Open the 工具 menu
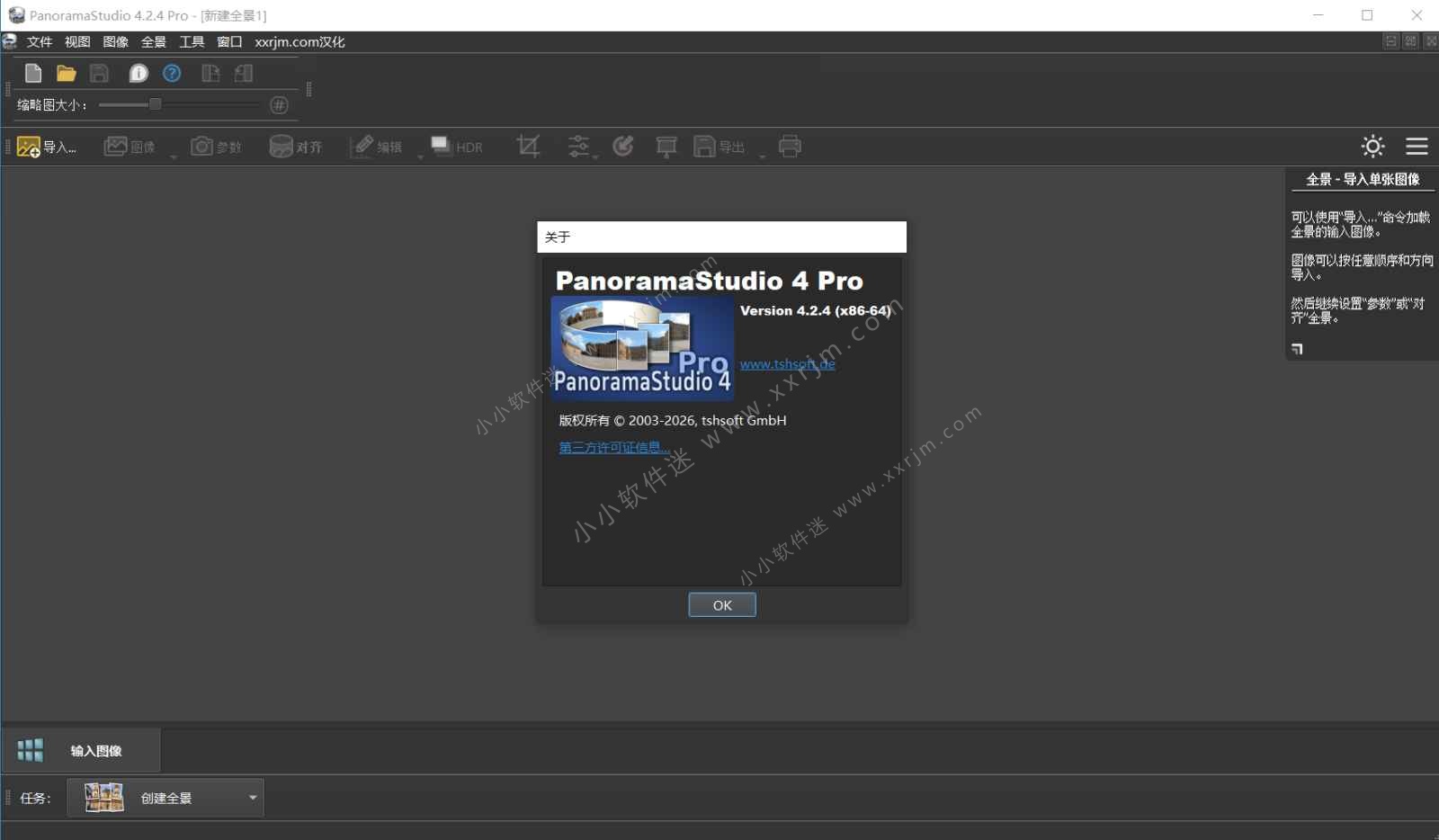 click(x=192, y=42)
